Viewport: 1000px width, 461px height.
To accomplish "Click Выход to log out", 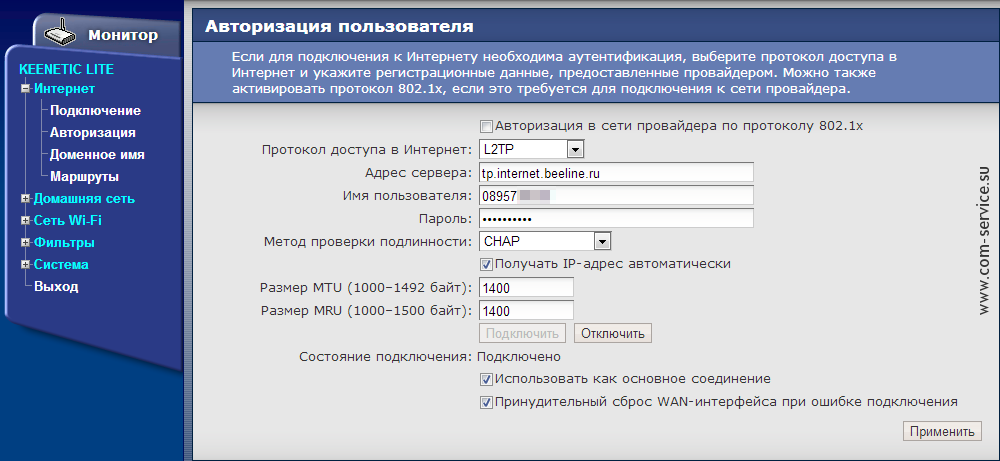I will click(56, 287).
